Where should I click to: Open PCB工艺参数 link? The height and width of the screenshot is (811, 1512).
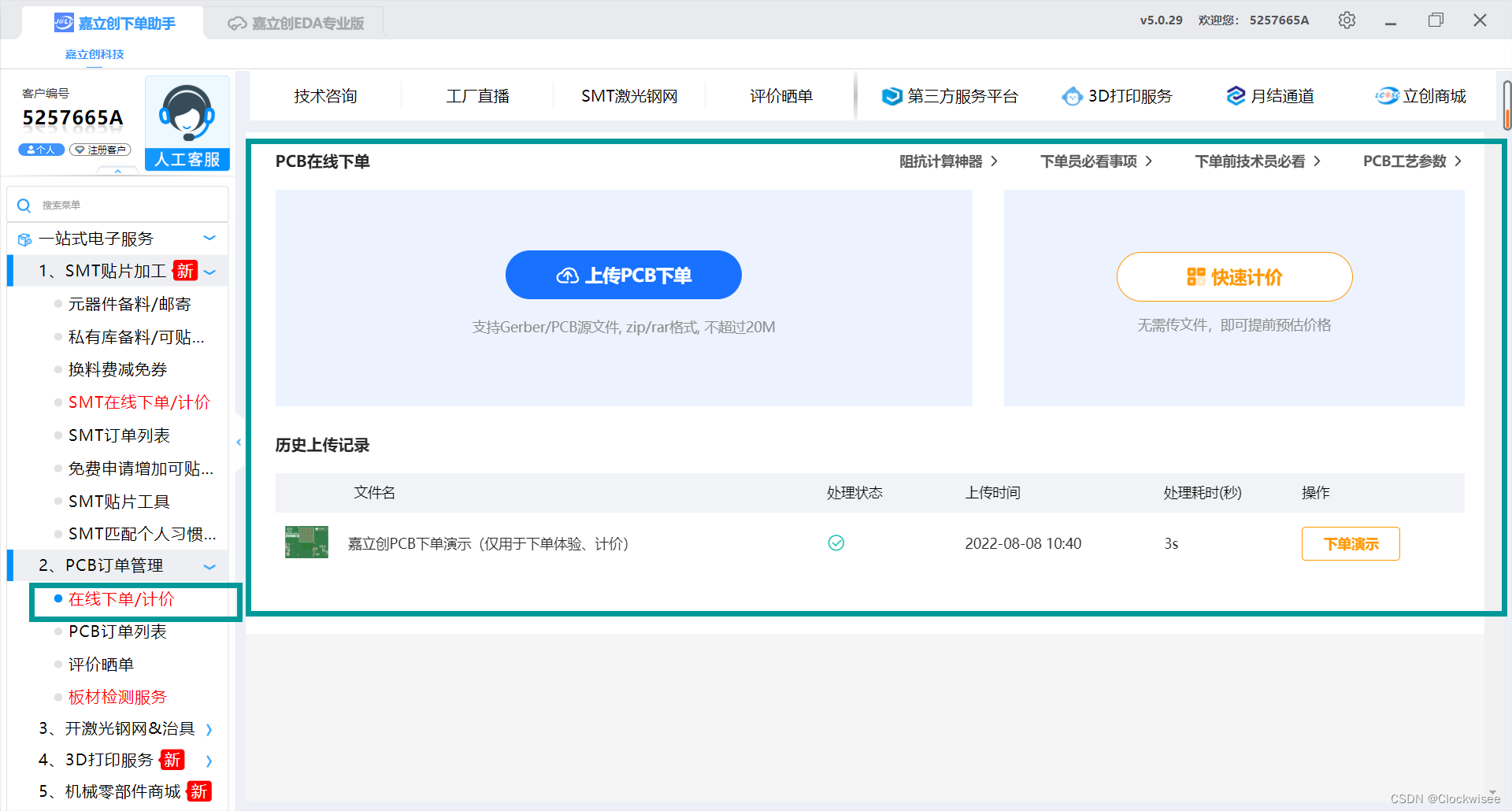[1413, 161]
